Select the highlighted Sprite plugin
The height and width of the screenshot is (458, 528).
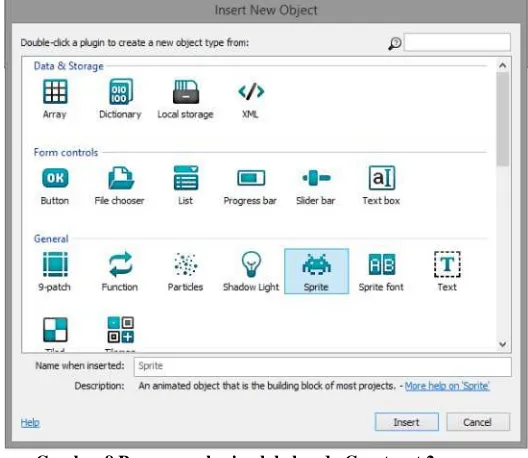(317, 271)
